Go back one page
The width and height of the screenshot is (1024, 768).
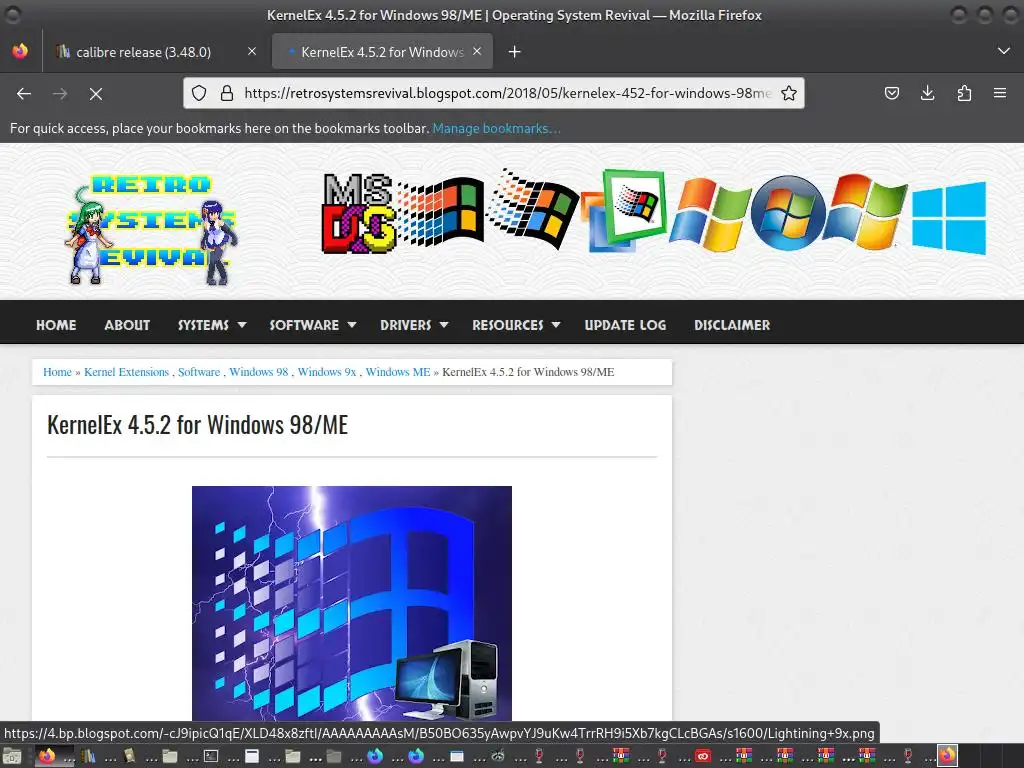click(x=24, y=94)
